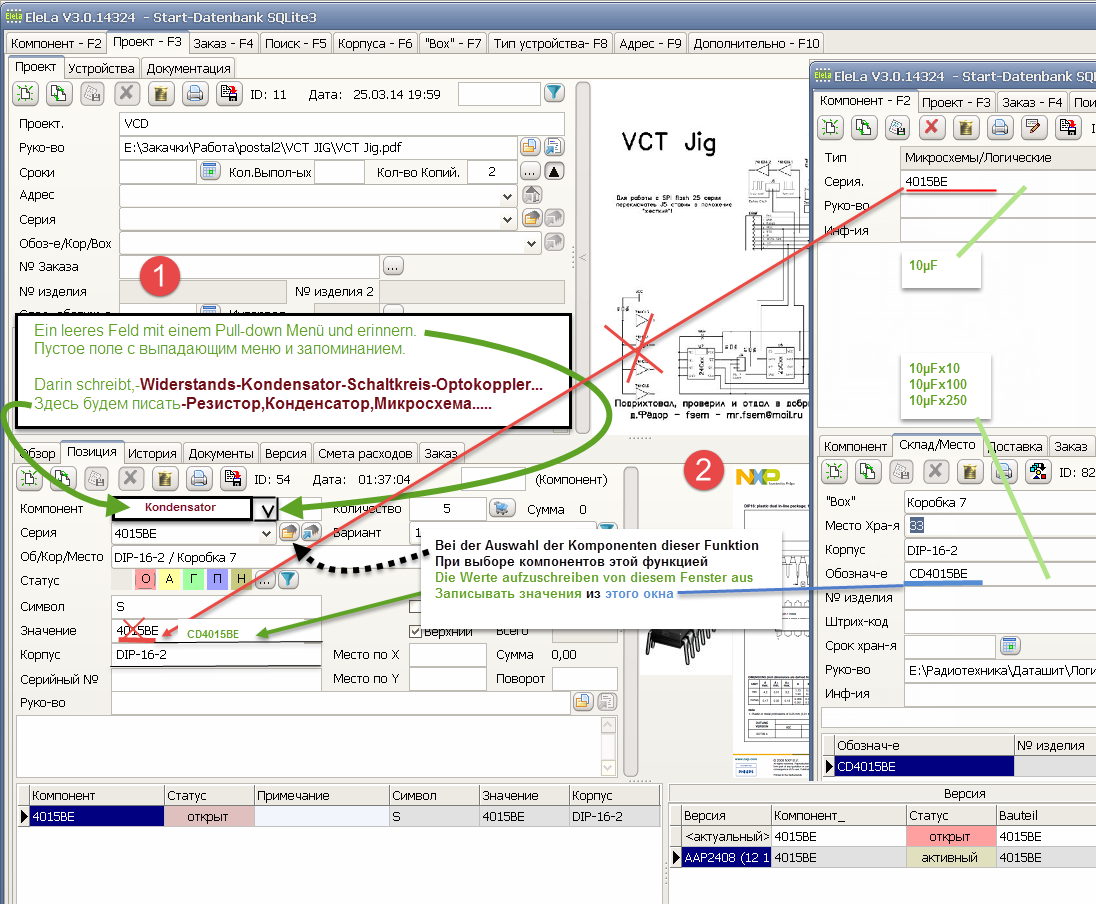Viewport: 1096px width, 904px height.
Task: Open the VCT Jig.pdf document viewer icon
Action: coord(554,147)
